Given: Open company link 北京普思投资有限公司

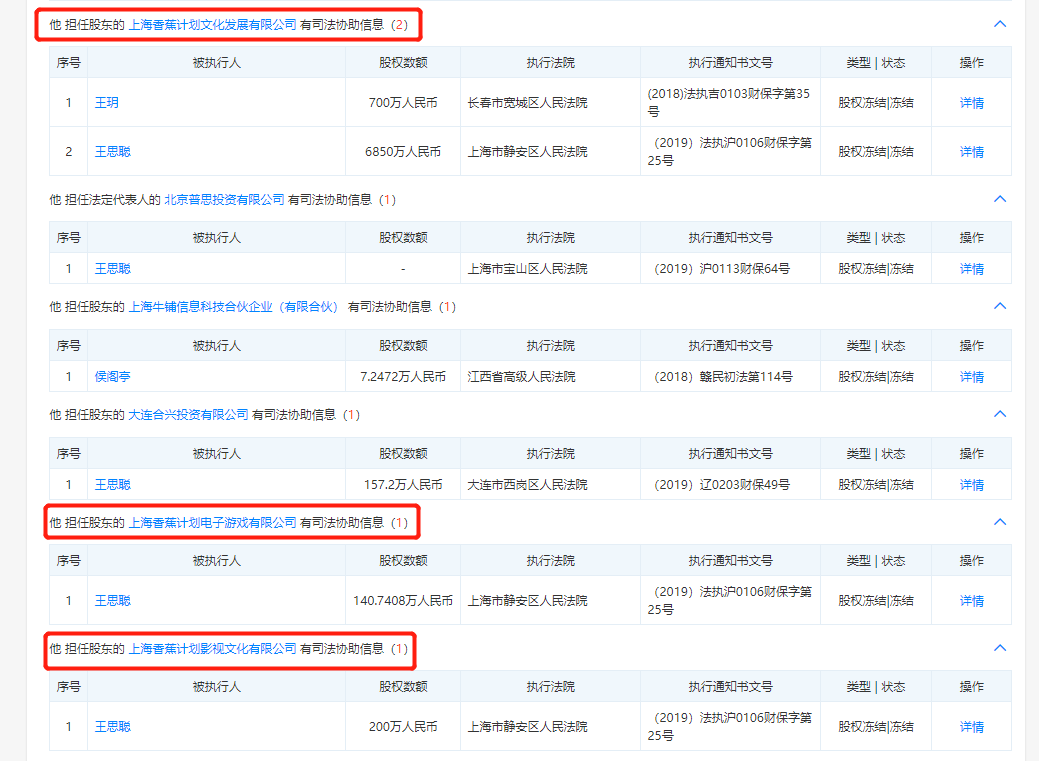Looking at the screenshot, I should pos(224,200).
